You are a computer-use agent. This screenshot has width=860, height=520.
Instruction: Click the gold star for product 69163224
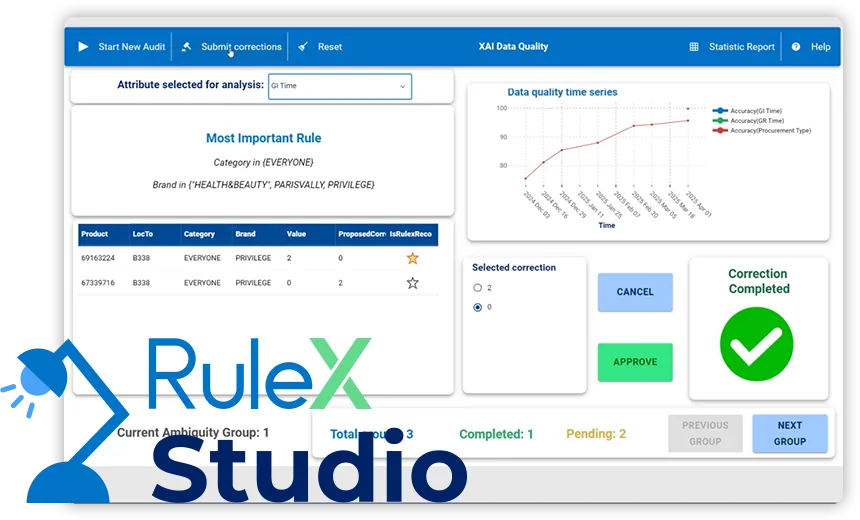click(x=412, y=258)
